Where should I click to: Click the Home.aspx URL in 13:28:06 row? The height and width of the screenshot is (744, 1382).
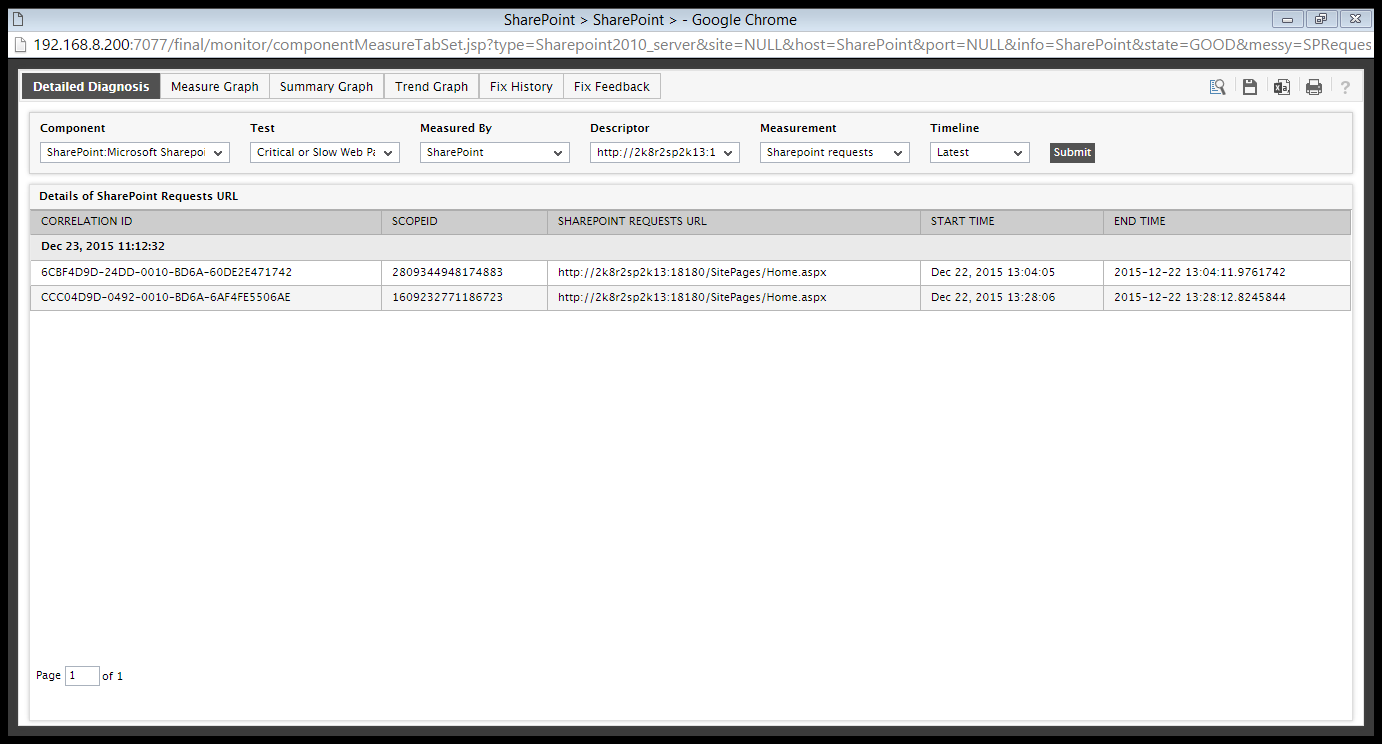click(x=692, y=298)
